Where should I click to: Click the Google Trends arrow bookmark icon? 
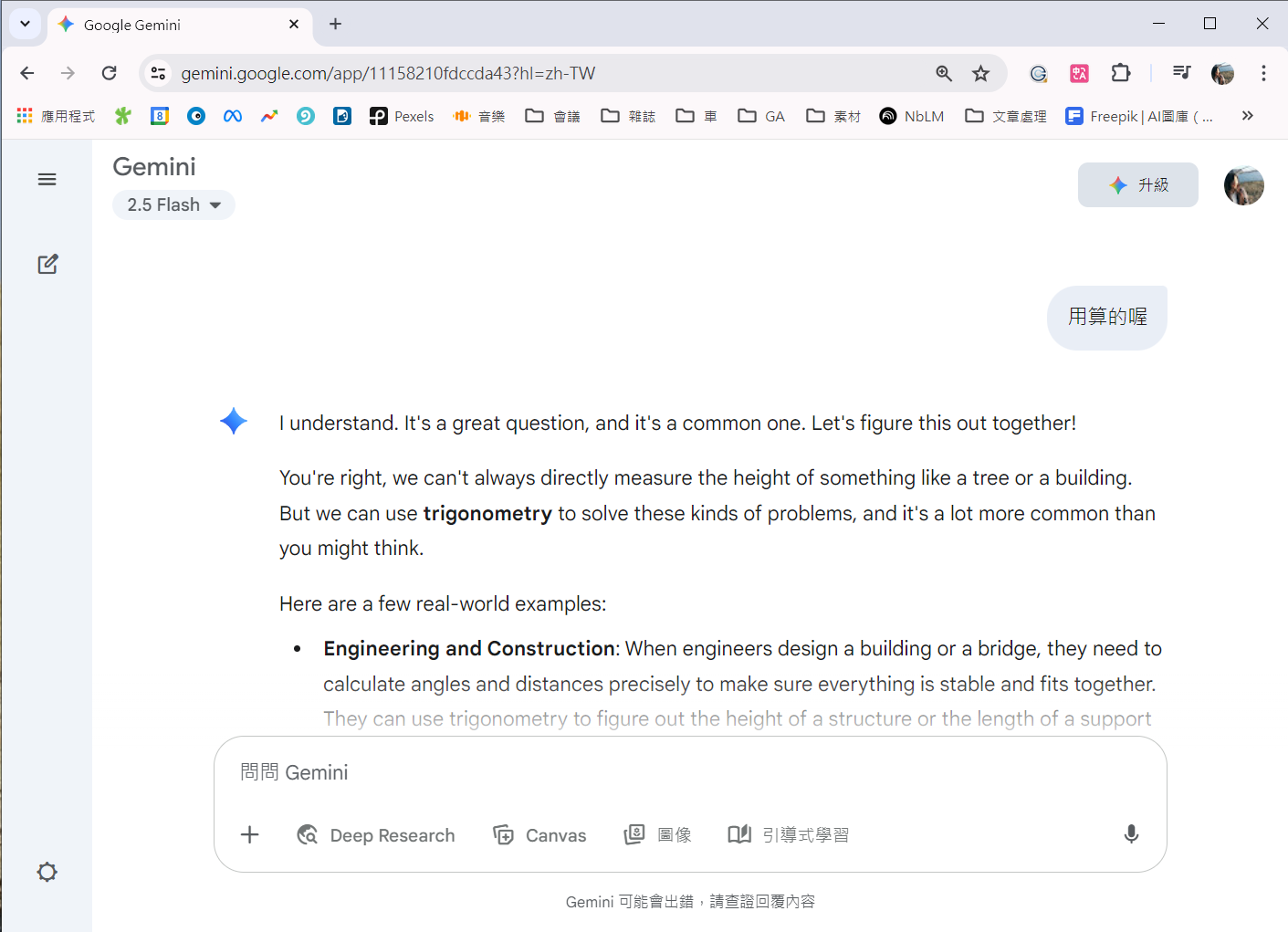269,116
